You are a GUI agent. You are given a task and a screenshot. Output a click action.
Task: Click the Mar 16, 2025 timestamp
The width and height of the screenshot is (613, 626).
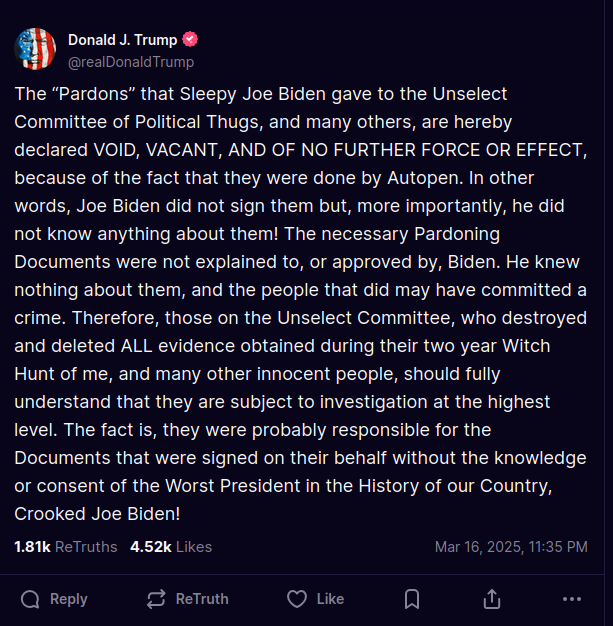click(511, 547)
